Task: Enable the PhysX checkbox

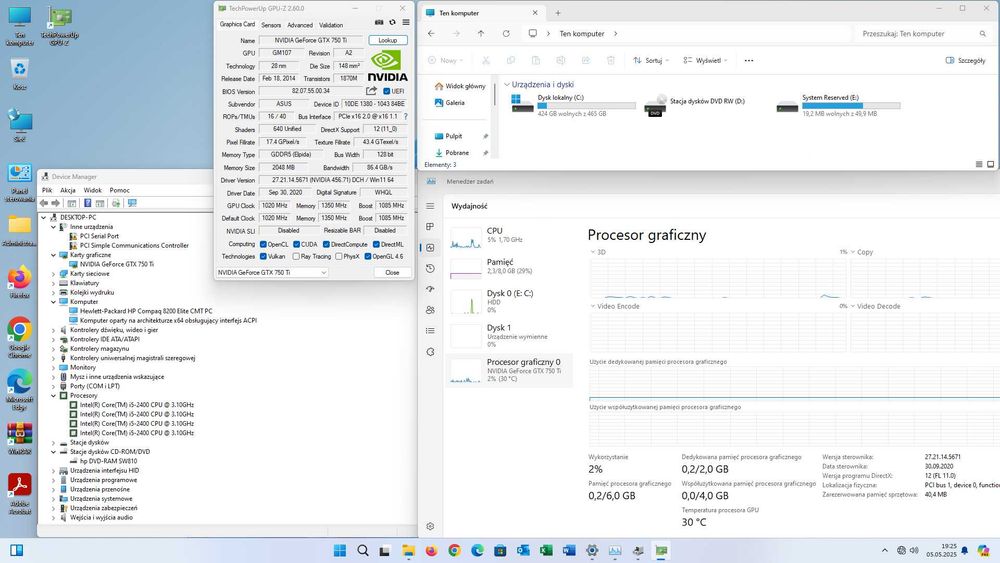Action: (x=339, y=256)
